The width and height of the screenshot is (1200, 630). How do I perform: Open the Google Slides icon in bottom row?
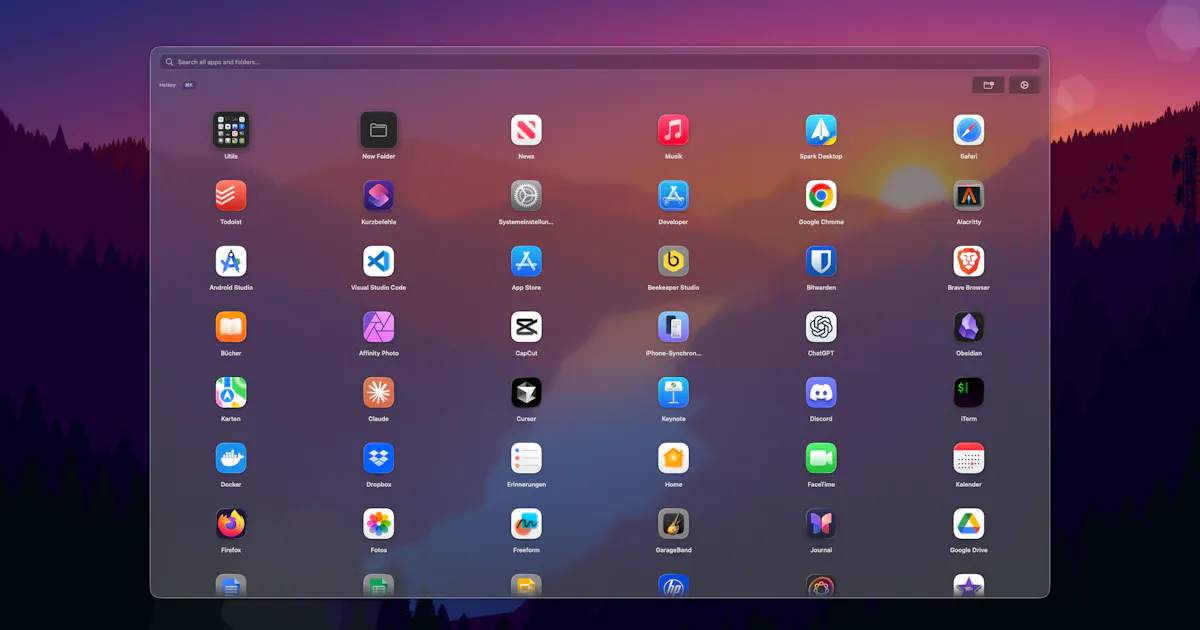pyautogui.click(x=526, y=586)
